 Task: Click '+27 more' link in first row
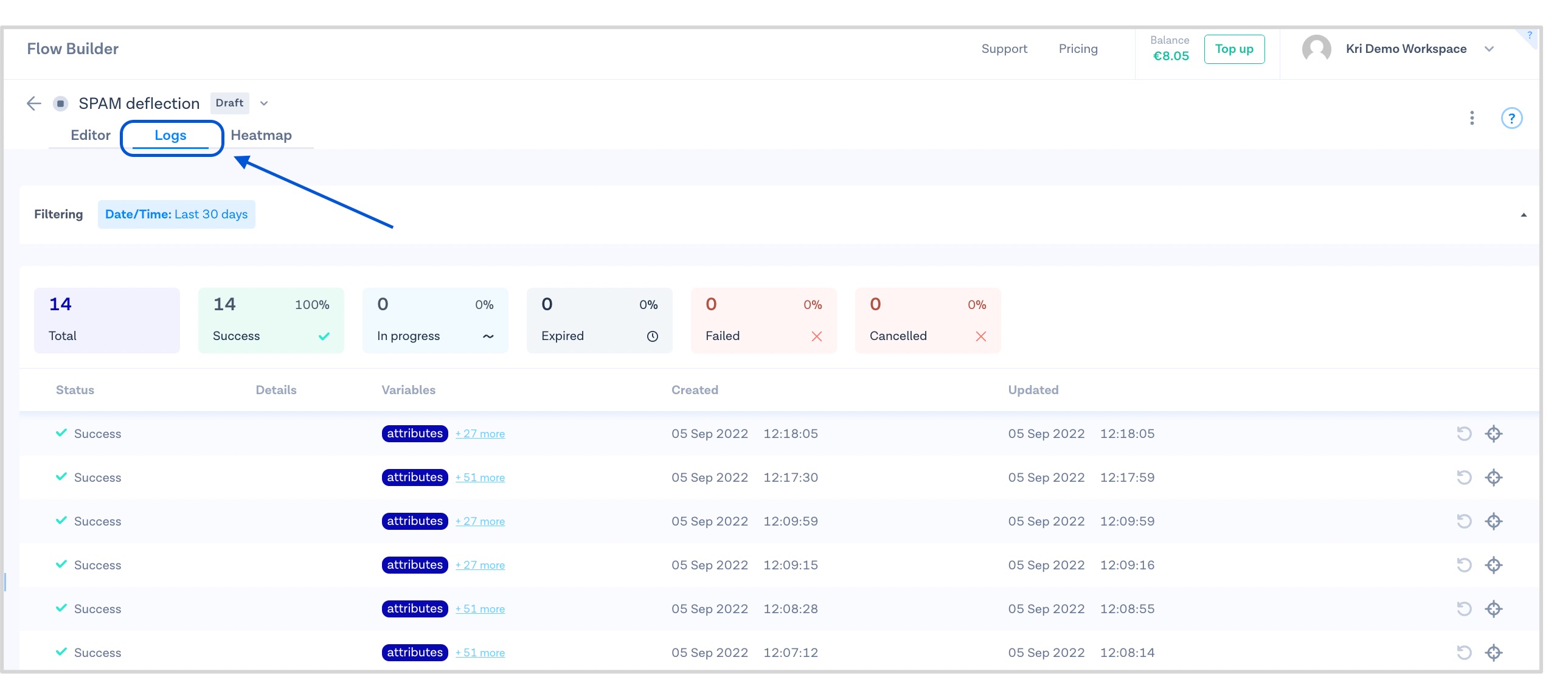click(480, 434)
